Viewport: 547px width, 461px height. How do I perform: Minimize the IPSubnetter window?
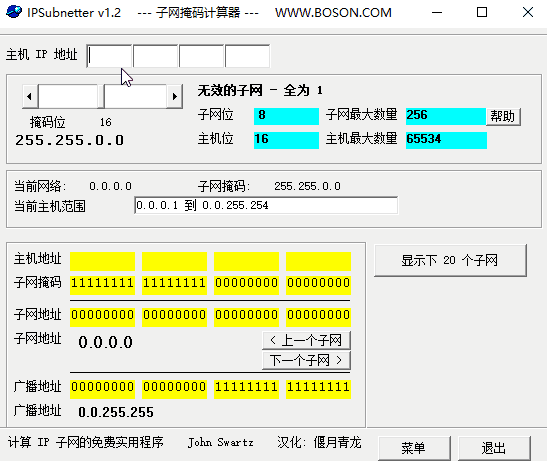click(x=437, y=12)
